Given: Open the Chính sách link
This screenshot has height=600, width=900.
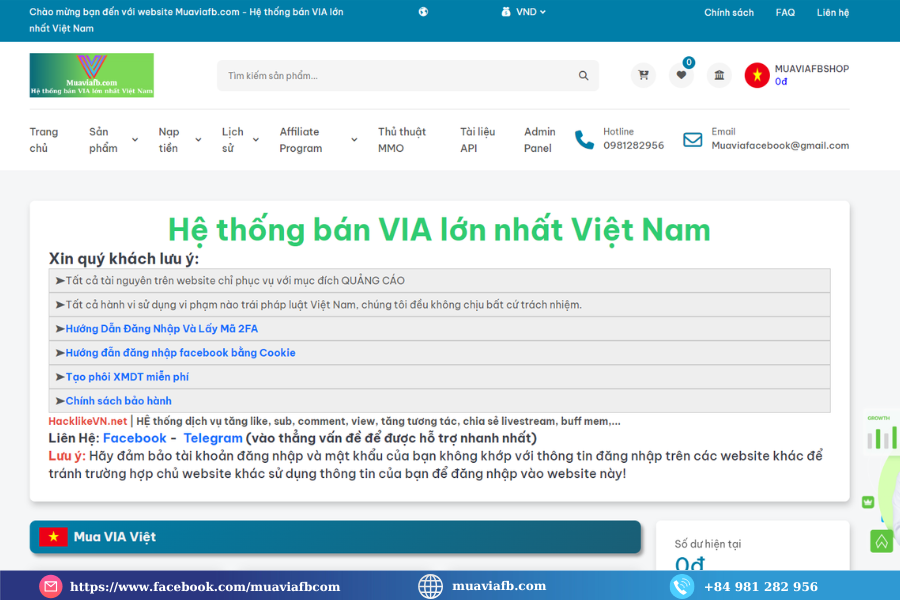Looking at the screenshot, I should (x=728, y=13).
